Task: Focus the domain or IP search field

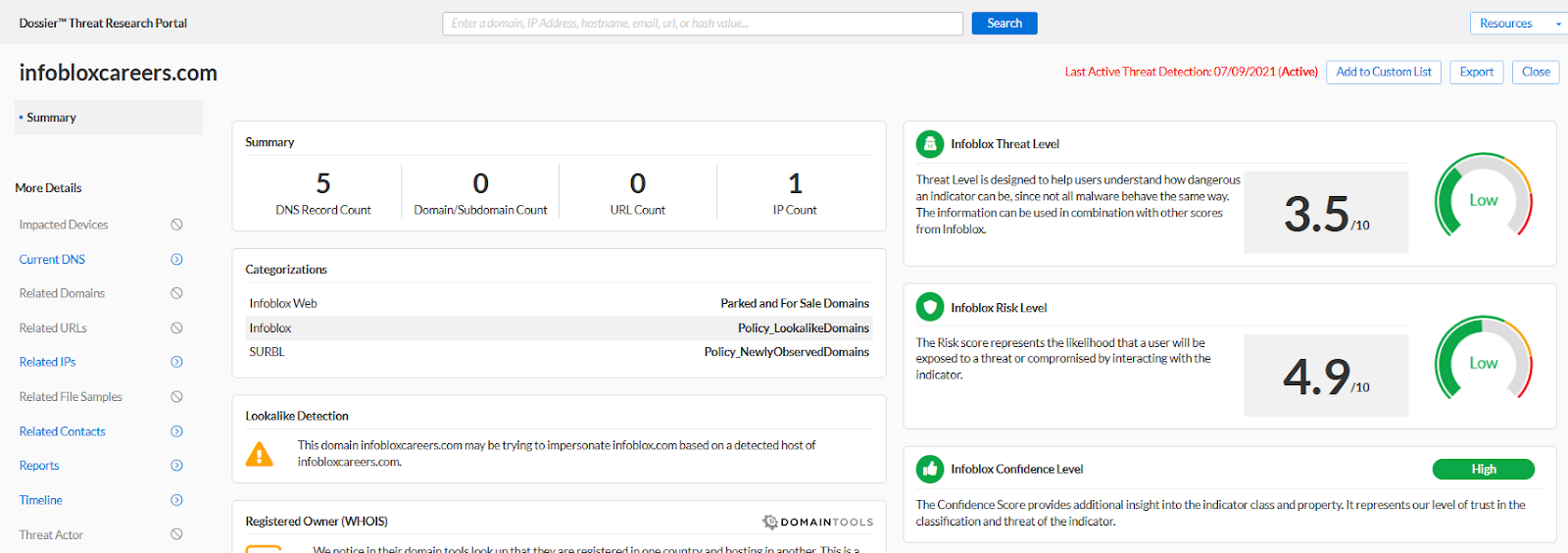Action: click(x=702, y=24)
